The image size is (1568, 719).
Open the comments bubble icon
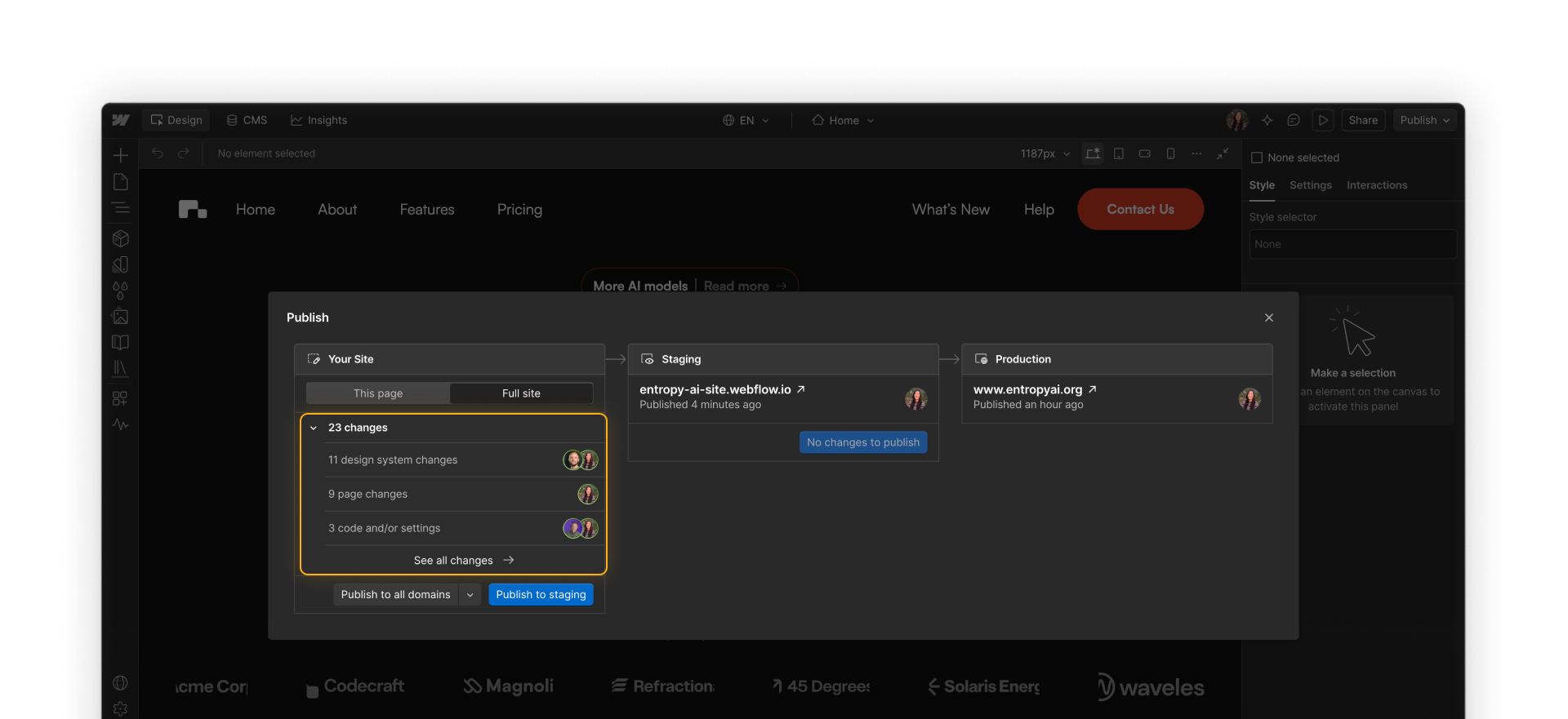pos(1294,120)
